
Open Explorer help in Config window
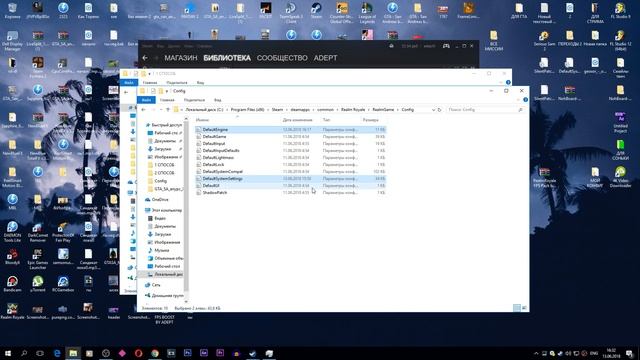tap(525, 100)
